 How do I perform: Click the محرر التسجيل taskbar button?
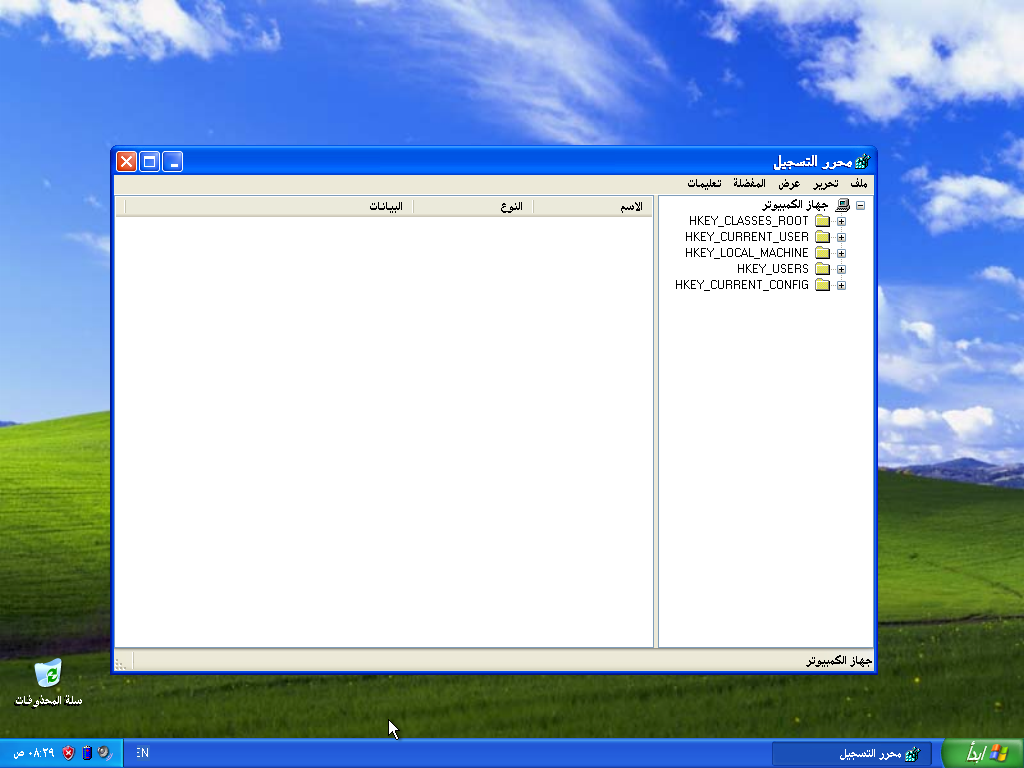pyautogui.click(x=852, y=754)
